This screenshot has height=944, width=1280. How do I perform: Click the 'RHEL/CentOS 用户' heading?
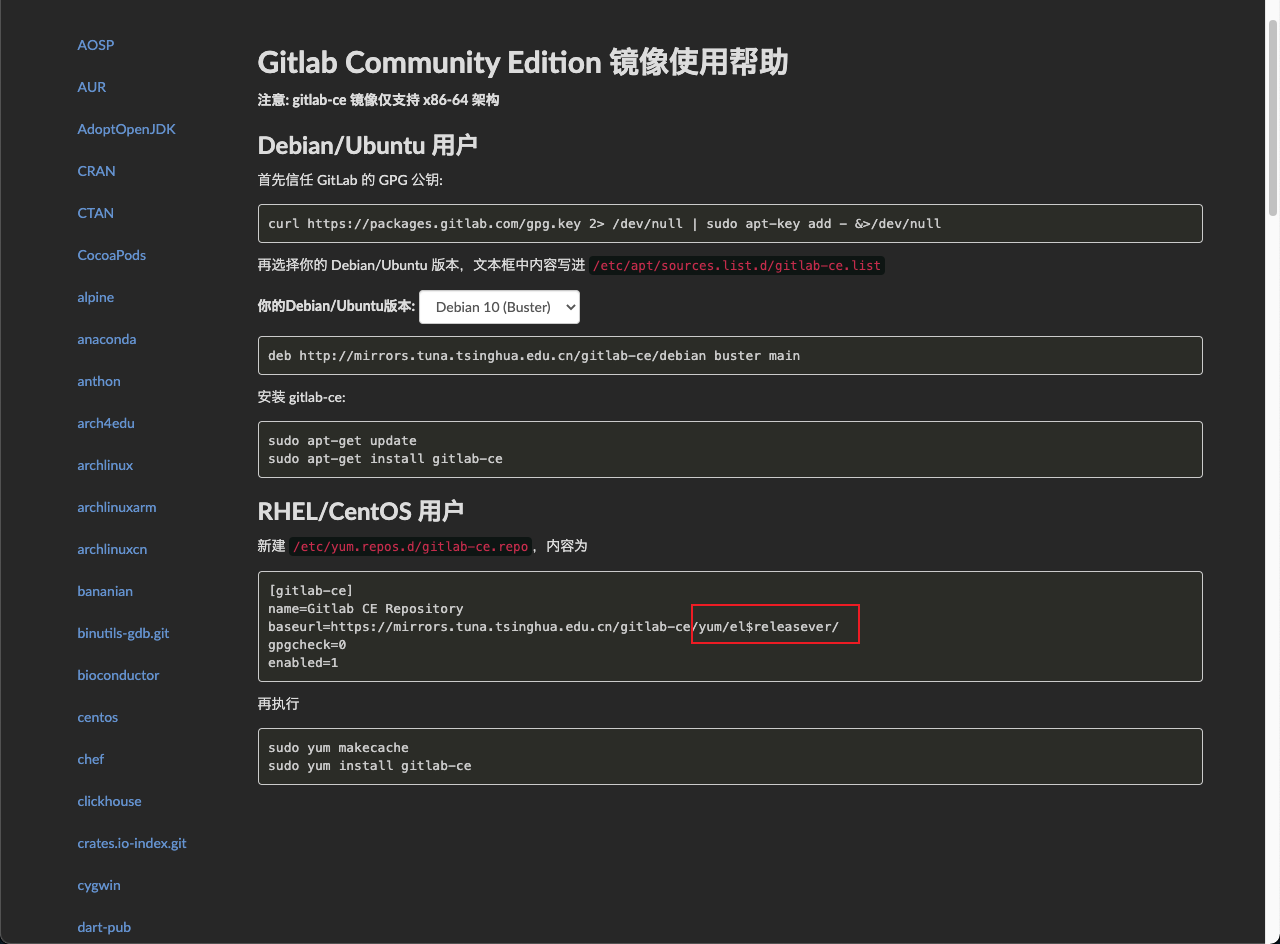pos(361,511)
